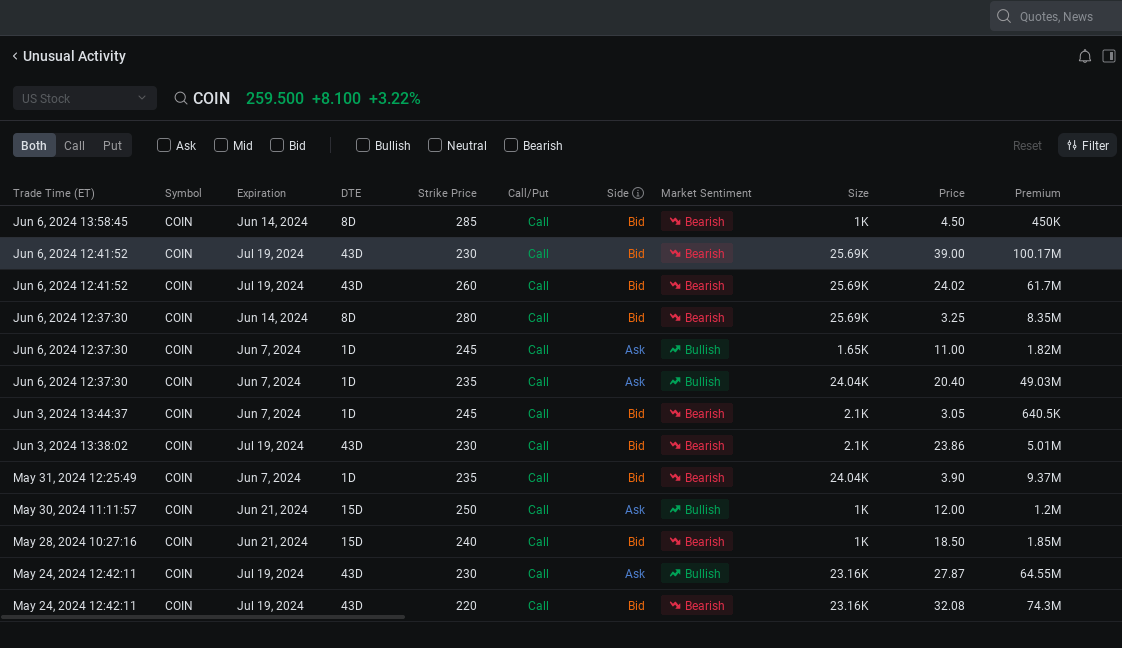
Task: Click the 39.00 price cell
Action: [949, 254]
